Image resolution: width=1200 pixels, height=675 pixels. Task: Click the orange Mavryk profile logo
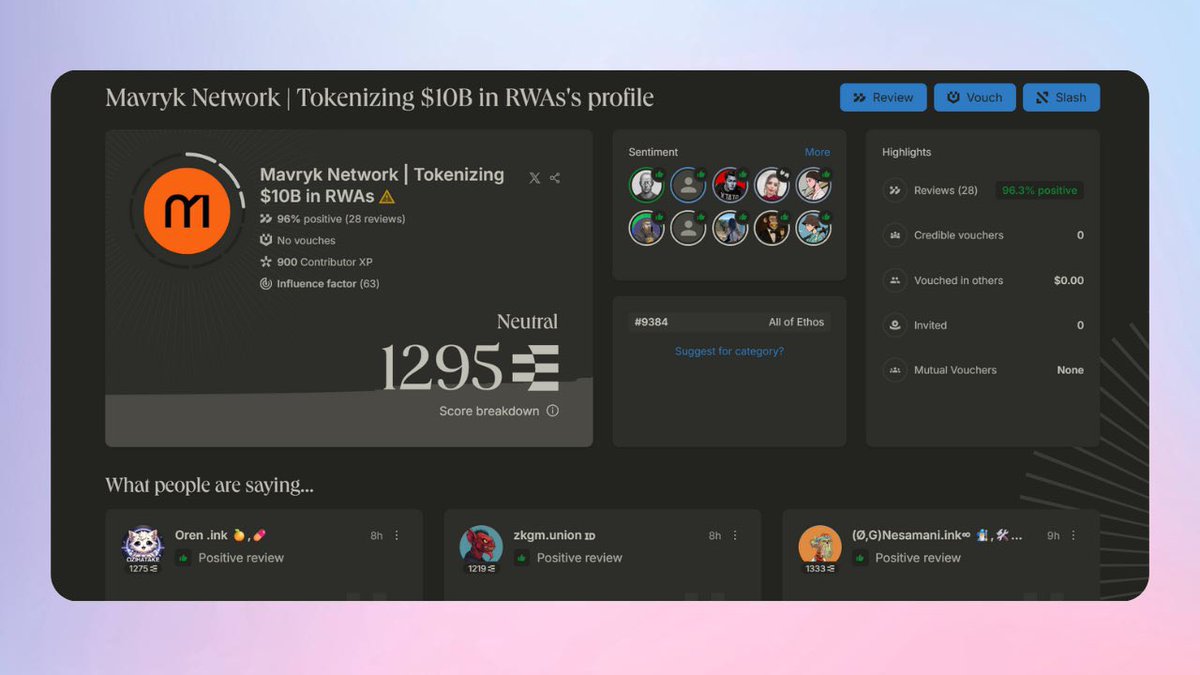(x=188, y=211)
